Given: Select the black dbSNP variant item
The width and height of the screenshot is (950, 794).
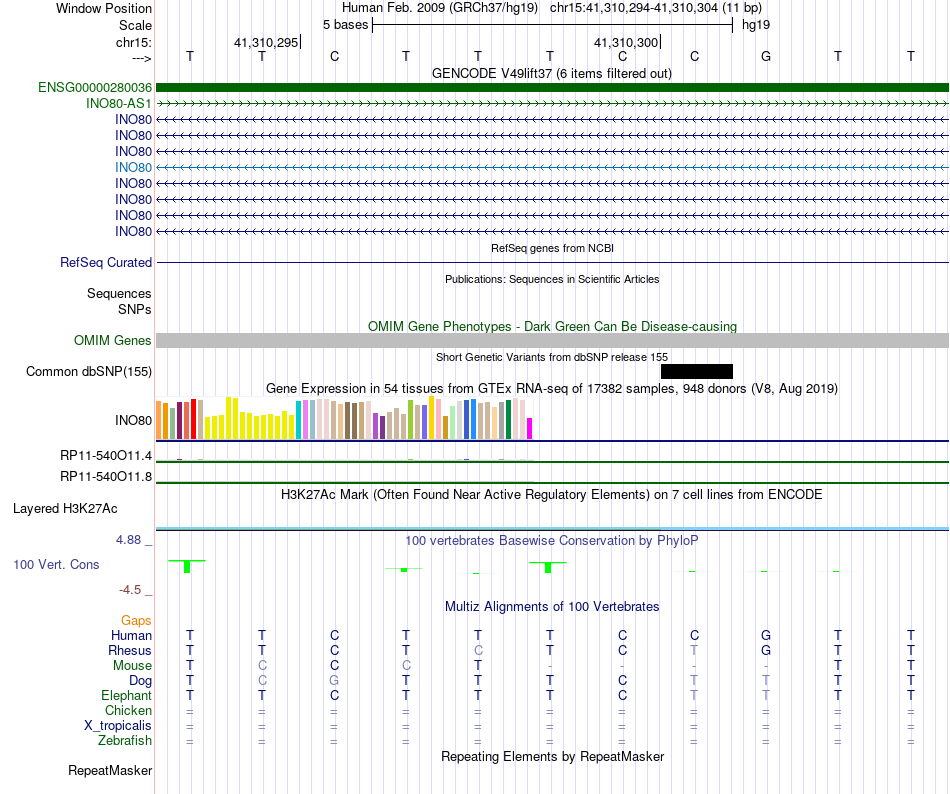Looking at the screenshot, I should point(697,371).
